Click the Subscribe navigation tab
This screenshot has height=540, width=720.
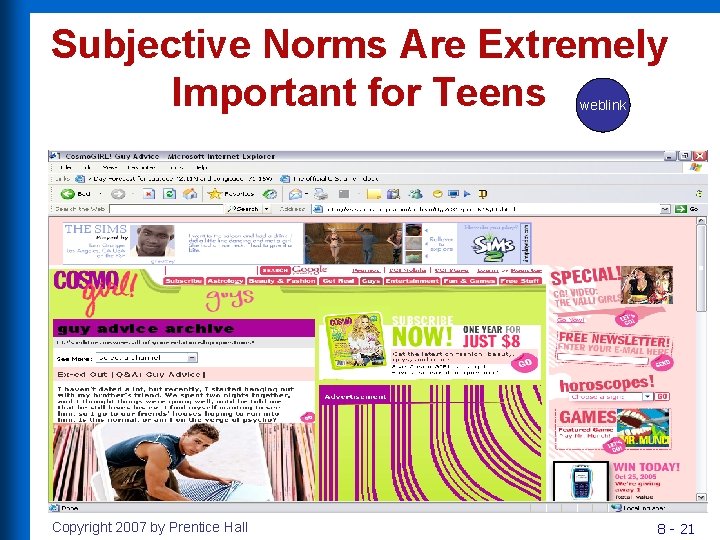184,281
